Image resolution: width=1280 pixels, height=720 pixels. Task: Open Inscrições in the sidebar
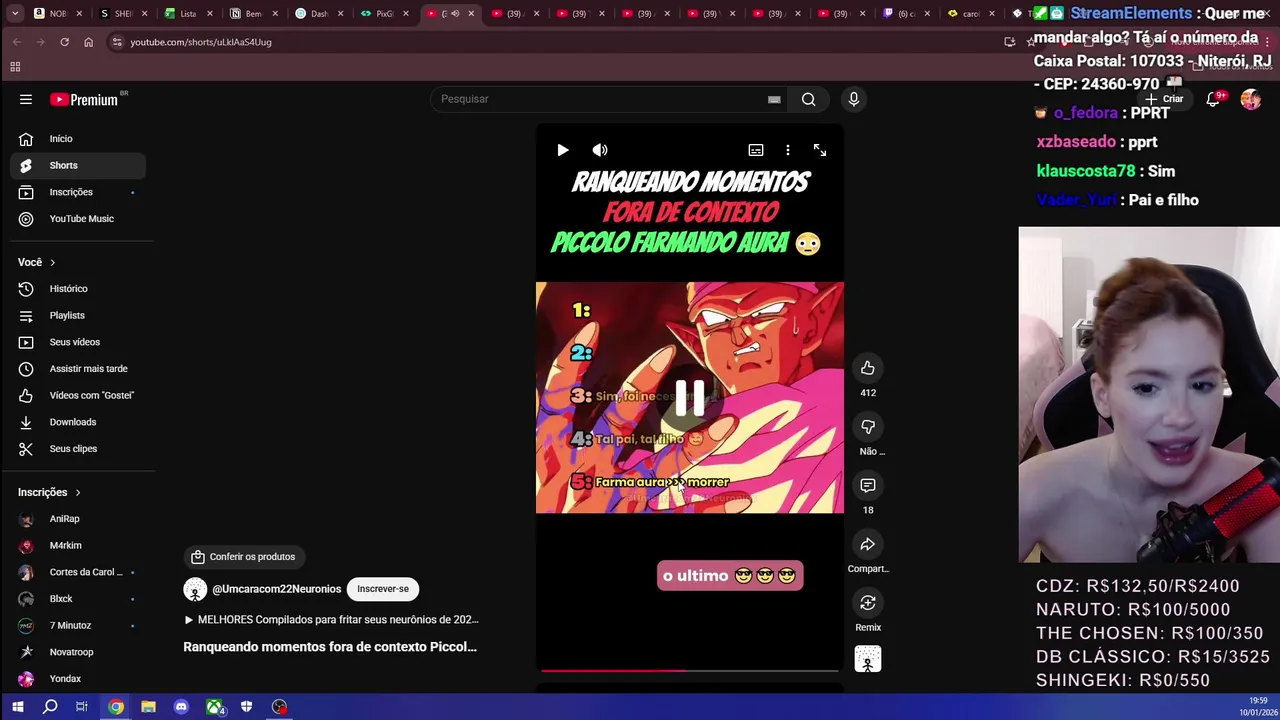tap(78, 192)
